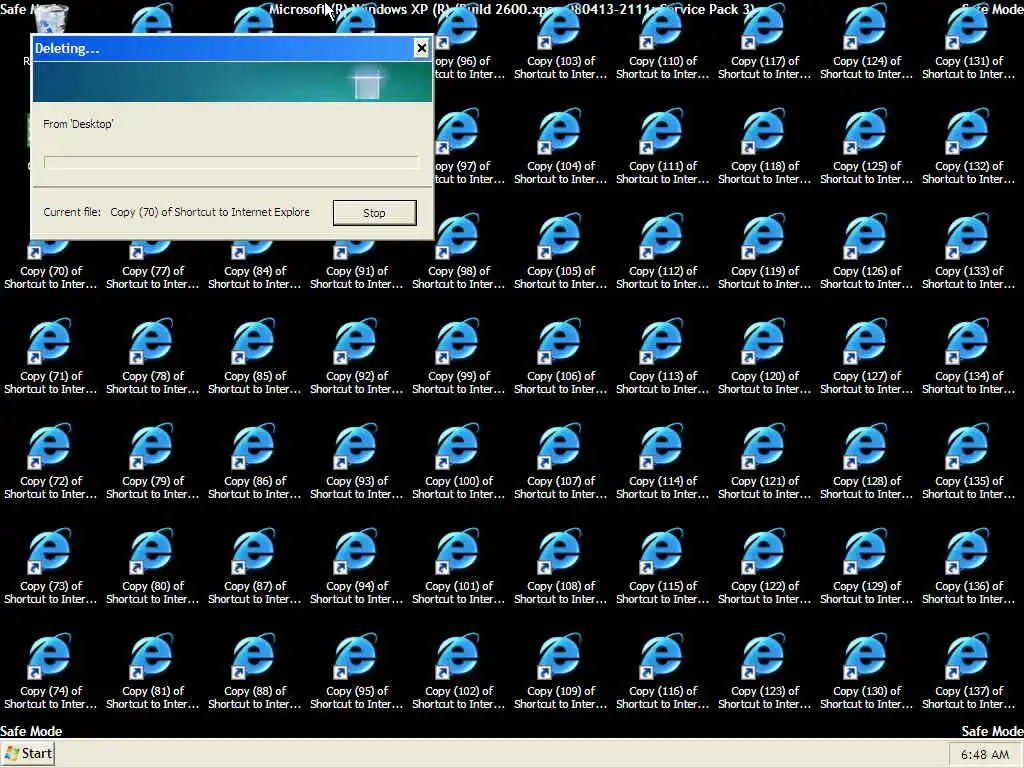Click the label text 'Copy (84) of Shortcut to Inter…'
Viewport: 1024px width, 768px height.
click(254, 278)
